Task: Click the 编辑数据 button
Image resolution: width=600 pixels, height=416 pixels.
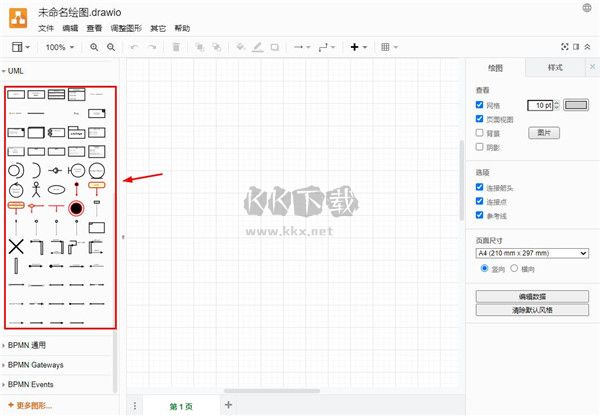Action: click(532, 297)
